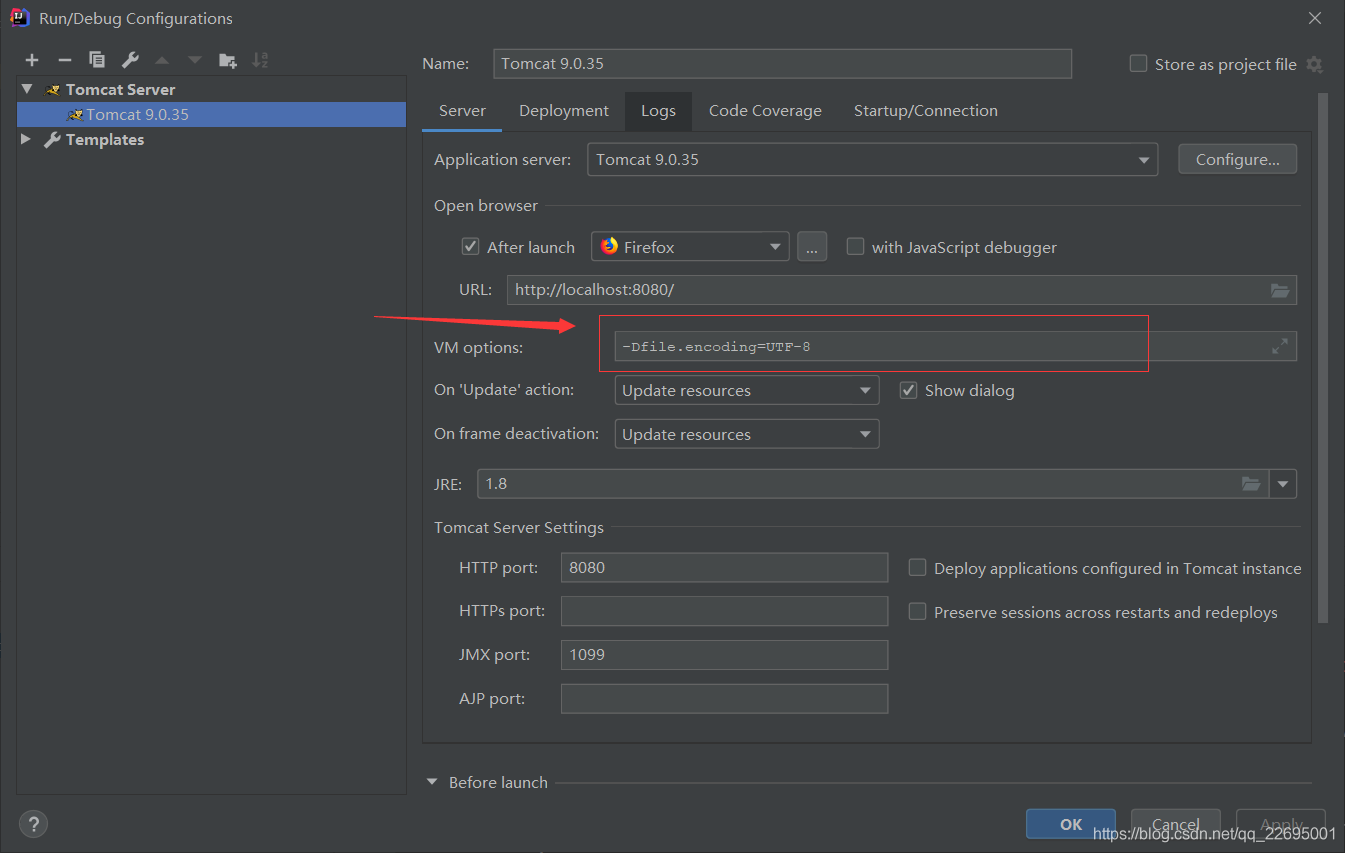Browse the JRE folder icon
Viewport: 1345px width, 853px height.
[x=1251, y=483]
